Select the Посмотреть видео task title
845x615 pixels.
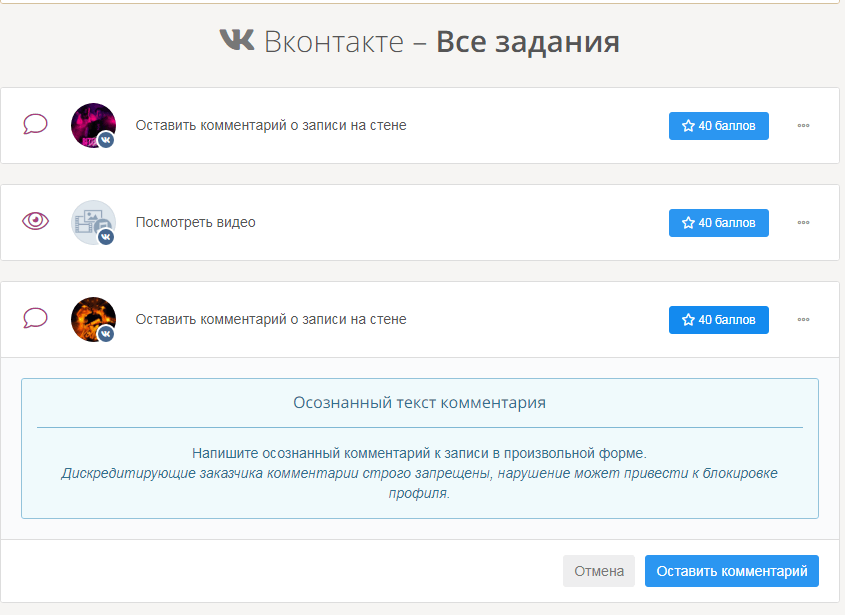click(195, 222)
